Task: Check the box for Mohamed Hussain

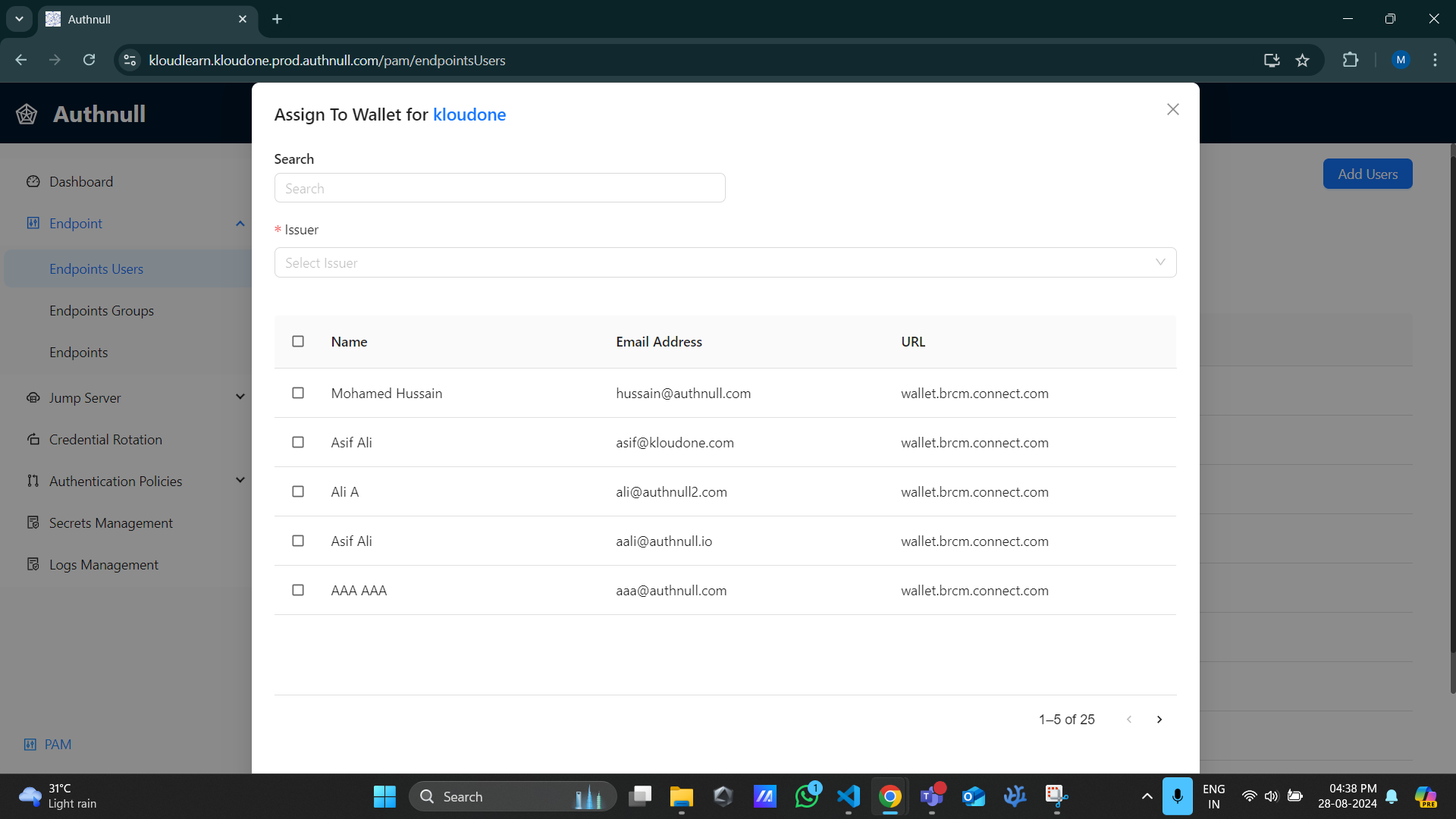Action: [298, 393]
